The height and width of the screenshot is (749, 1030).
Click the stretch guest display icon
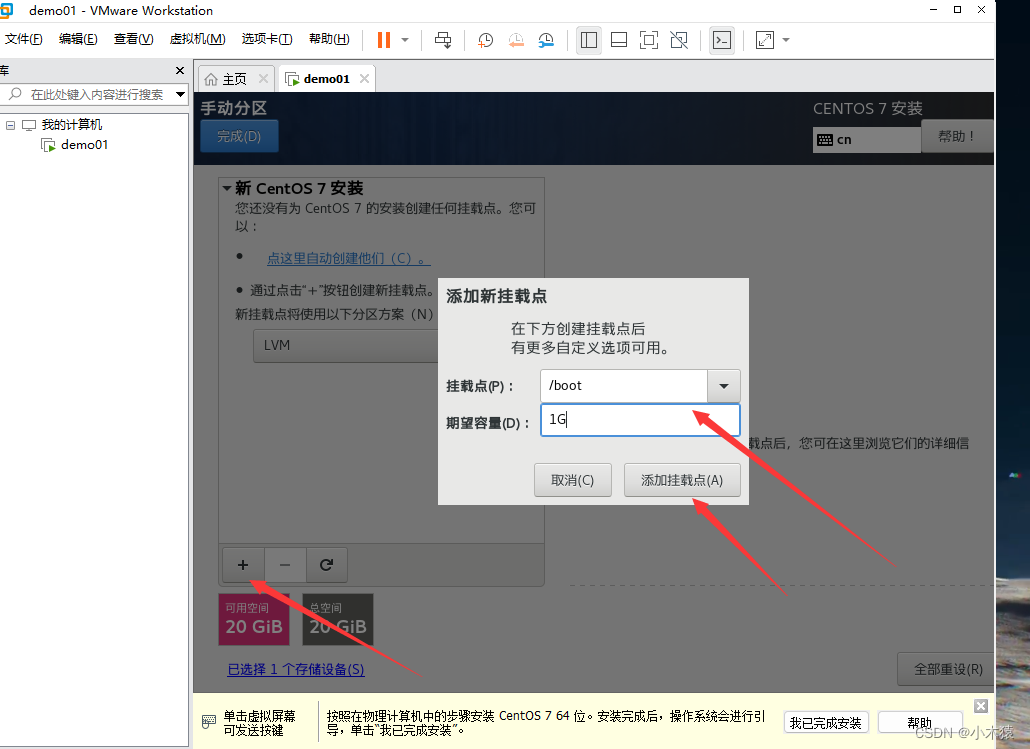765,40
